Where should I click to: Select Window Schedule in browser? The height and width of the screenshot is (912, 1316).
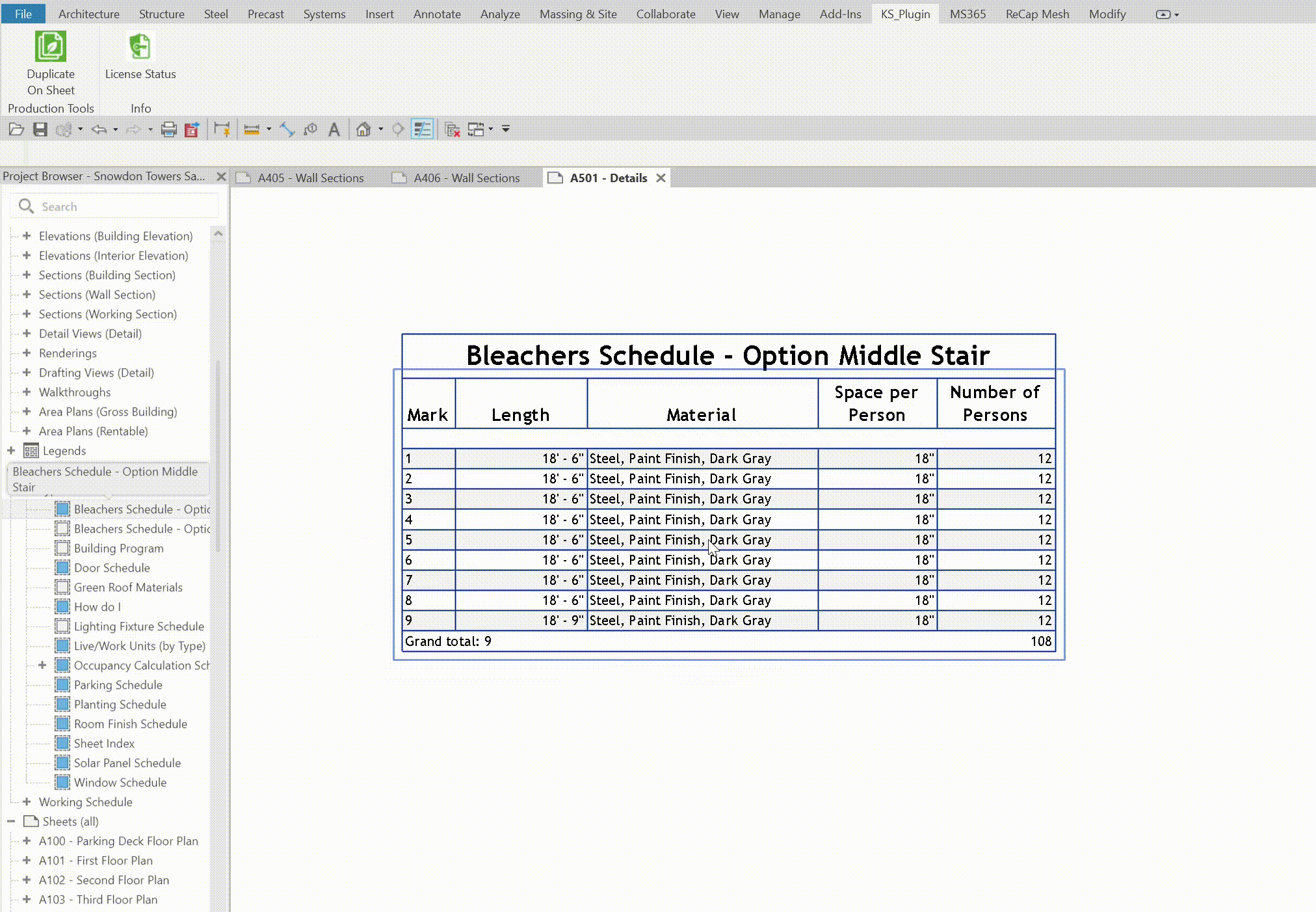tap(120, 783)
